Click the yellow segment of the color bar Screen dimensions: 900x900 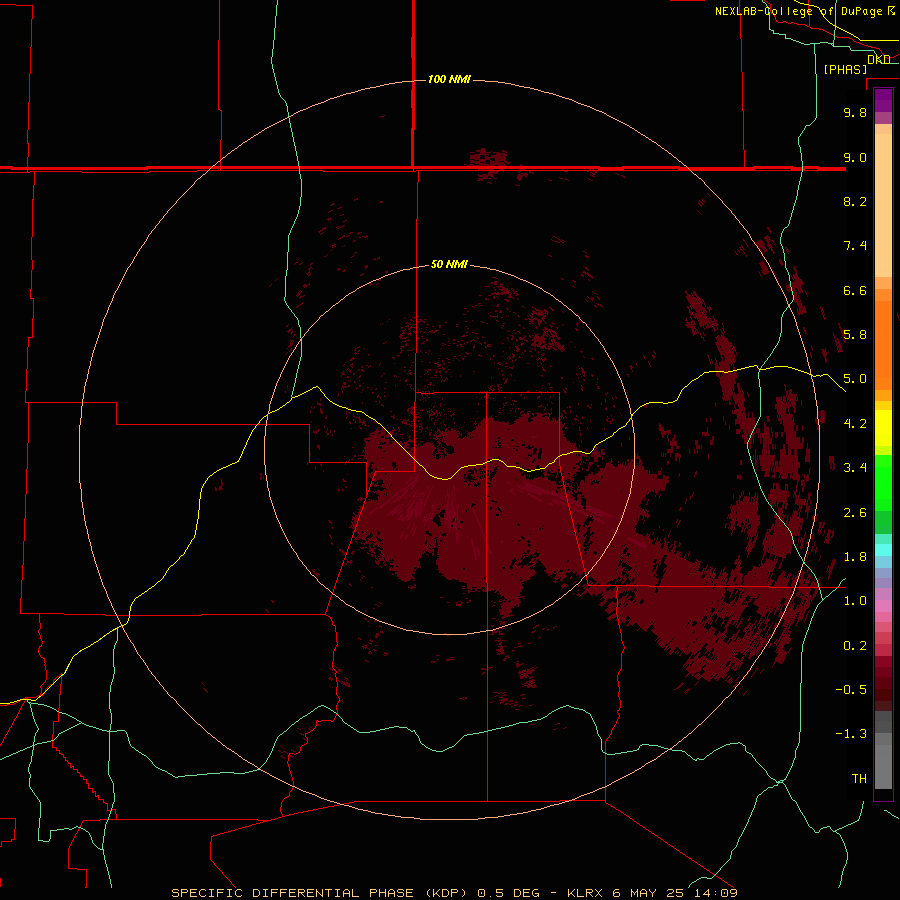(x=883, y=428)
